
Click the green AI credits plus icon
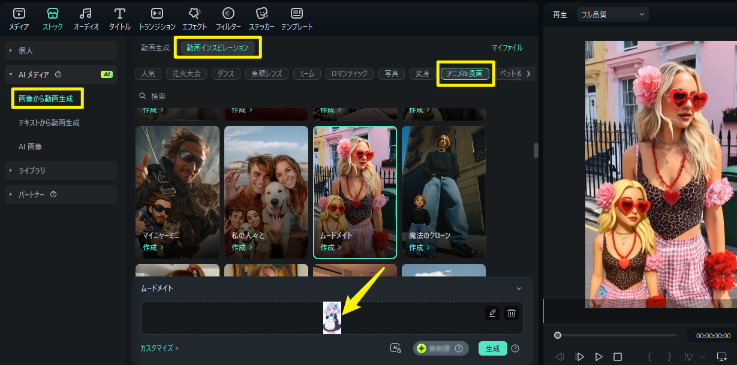click(422, 349)
